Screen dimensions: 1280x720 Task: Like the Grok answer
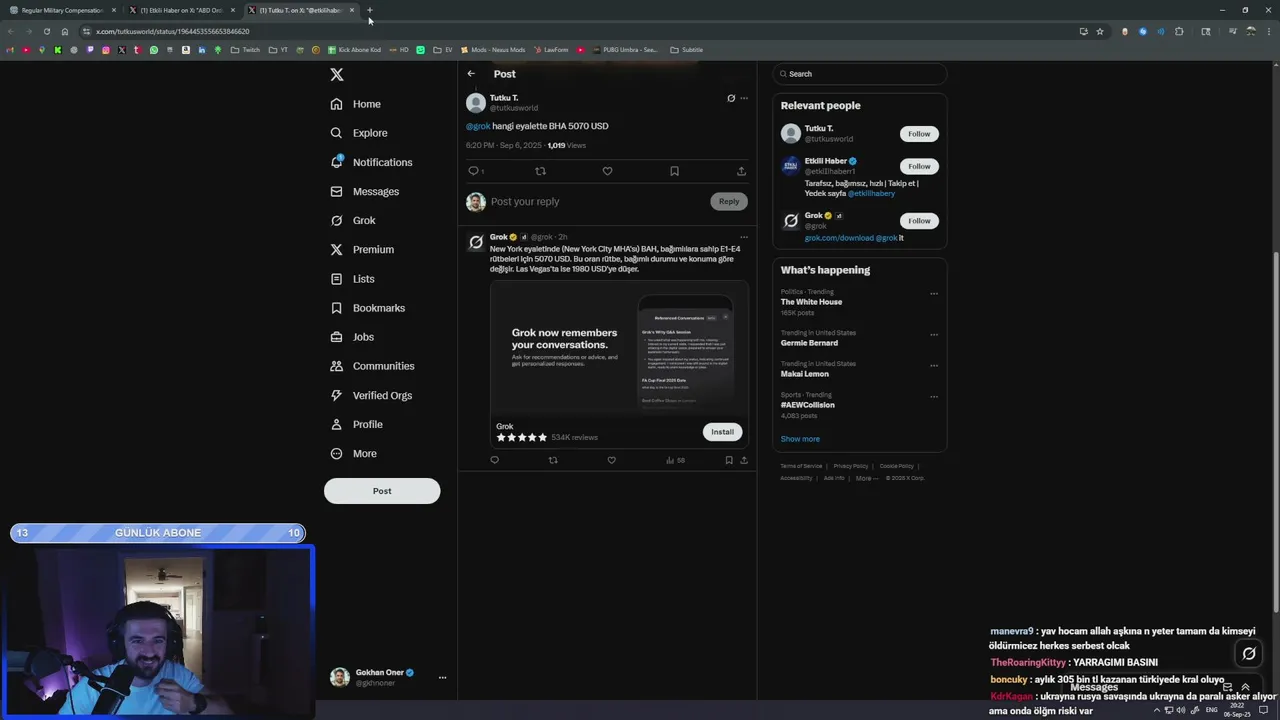pos(612,460)
